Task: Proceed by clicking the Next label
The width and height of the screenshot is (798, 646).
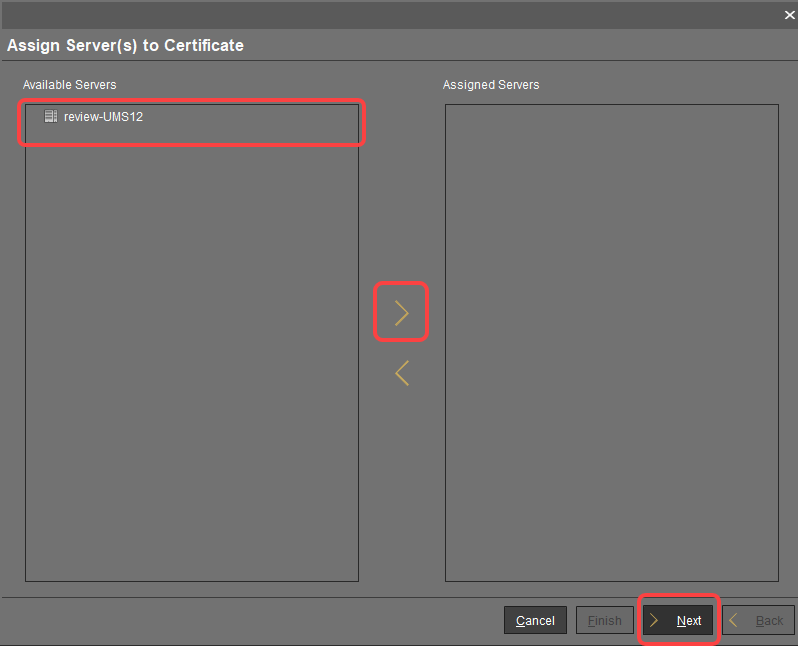Action: 689,621
